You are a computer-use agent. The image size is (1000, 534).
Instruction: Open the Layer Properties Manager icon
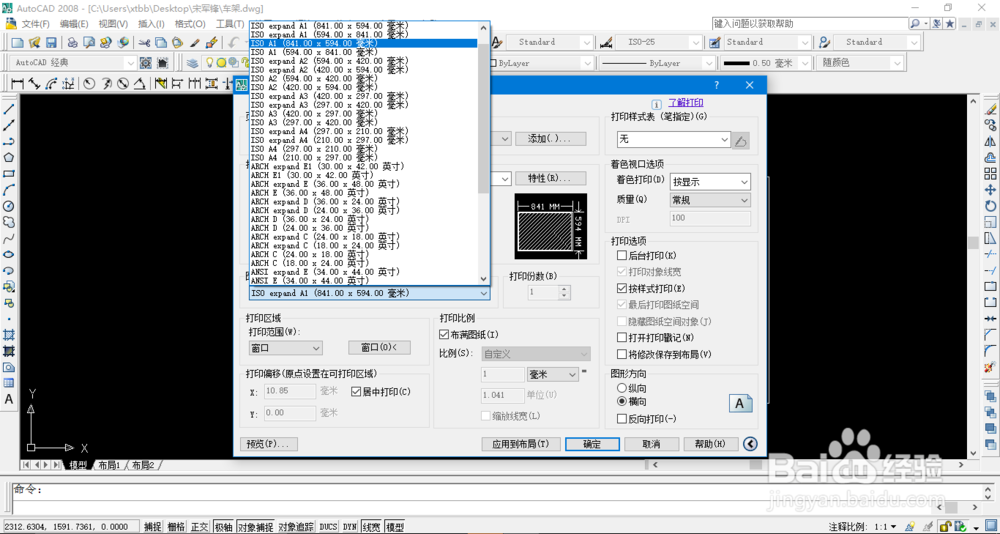click(x=192, y=63)
